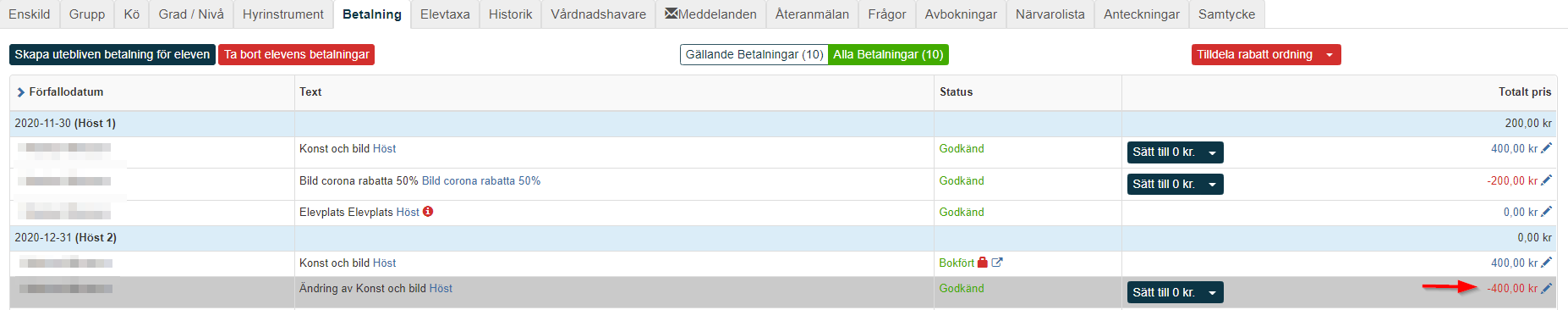Switch to the Elevtaxa tab
This screenshot has width=1568, height=310.
pyautogui.click(x=445, y=14)
